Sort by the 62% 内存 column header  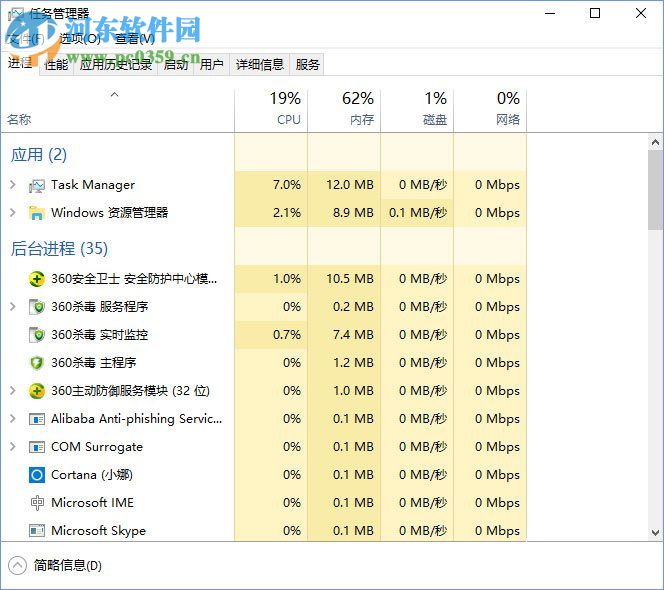tap(344, 109)
